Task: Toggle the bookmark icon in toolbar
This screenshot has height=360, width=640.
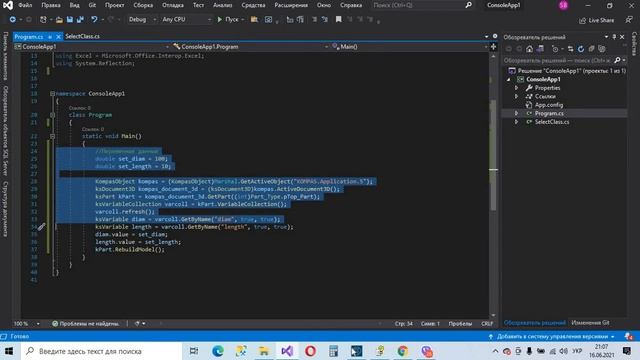Action: pyautogui.click(x=338, y=19)
